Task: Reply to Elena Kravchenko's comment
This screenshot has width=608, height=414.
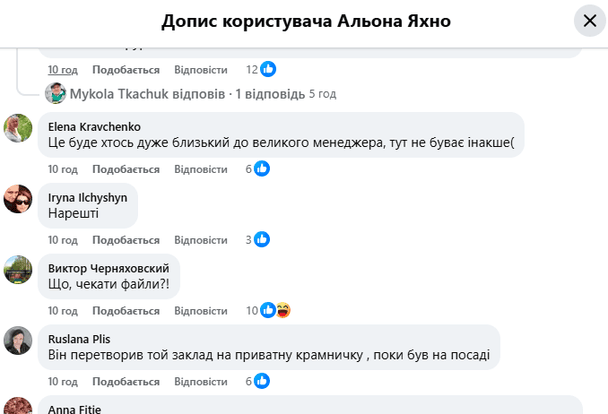Action: click(x=200, y=169)
